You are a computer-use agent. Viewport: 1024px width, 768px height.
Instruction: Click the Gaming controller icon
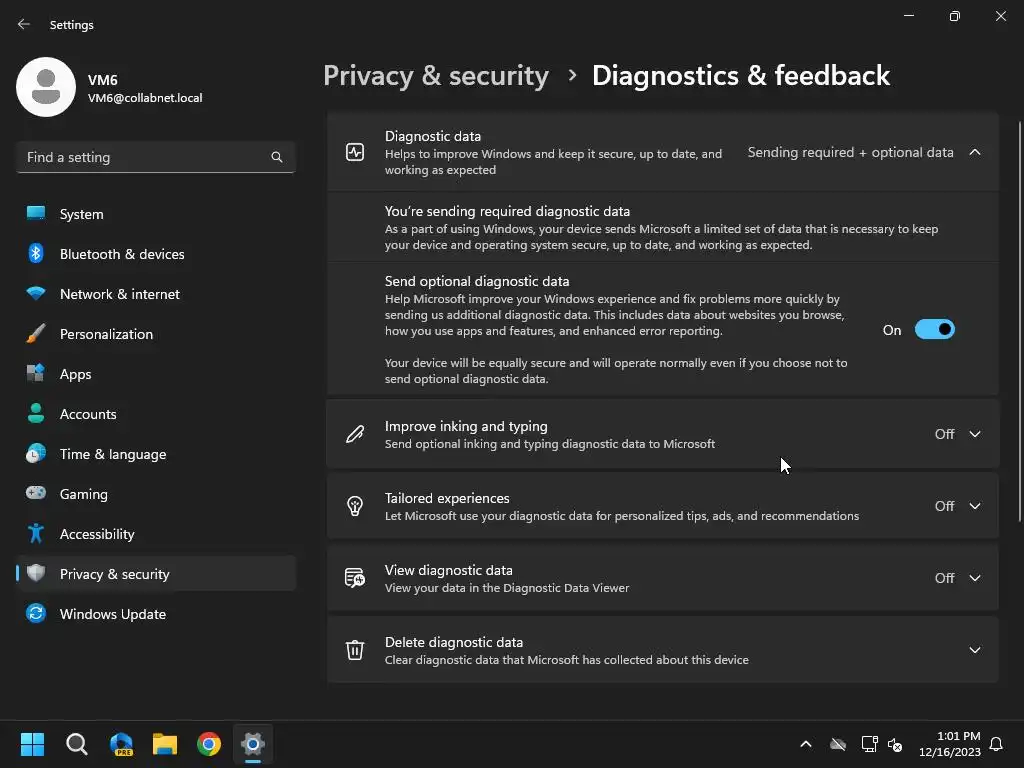click(36, 493)
